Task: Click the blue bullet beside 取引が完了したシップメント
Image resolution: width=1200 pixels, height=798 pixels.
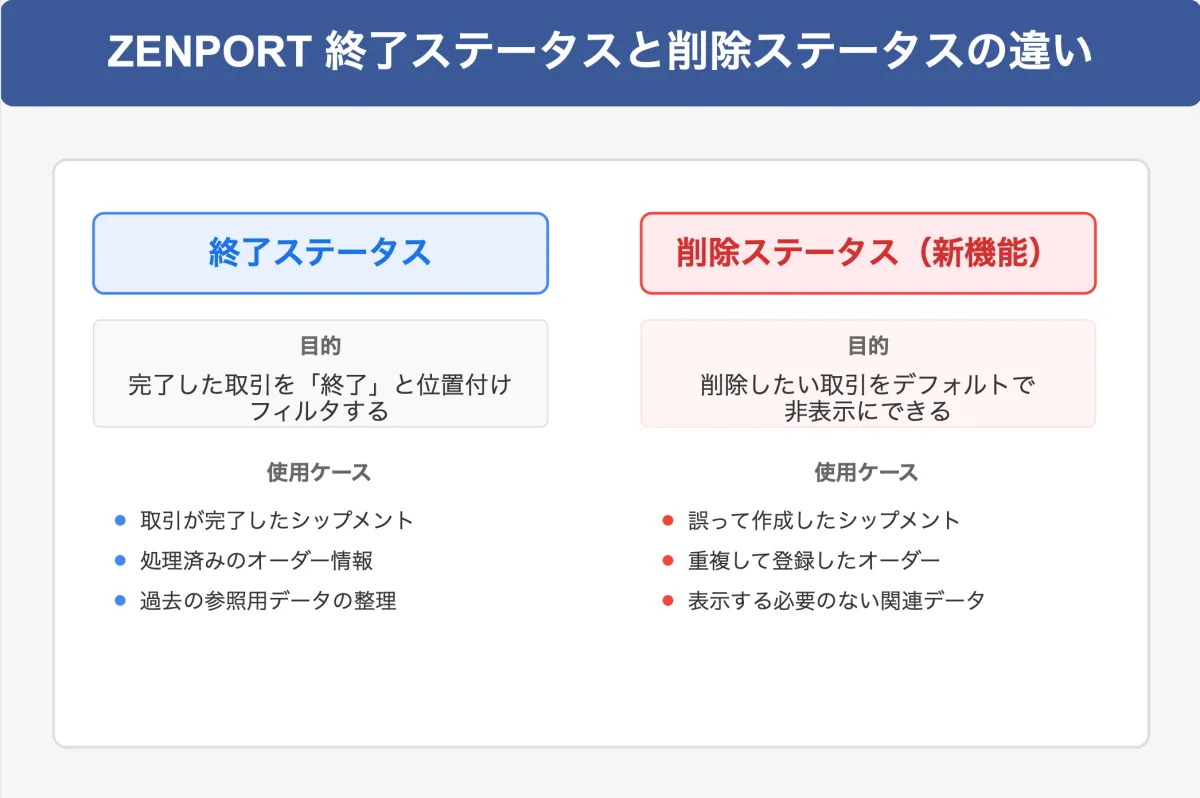Action: [120, 520]
